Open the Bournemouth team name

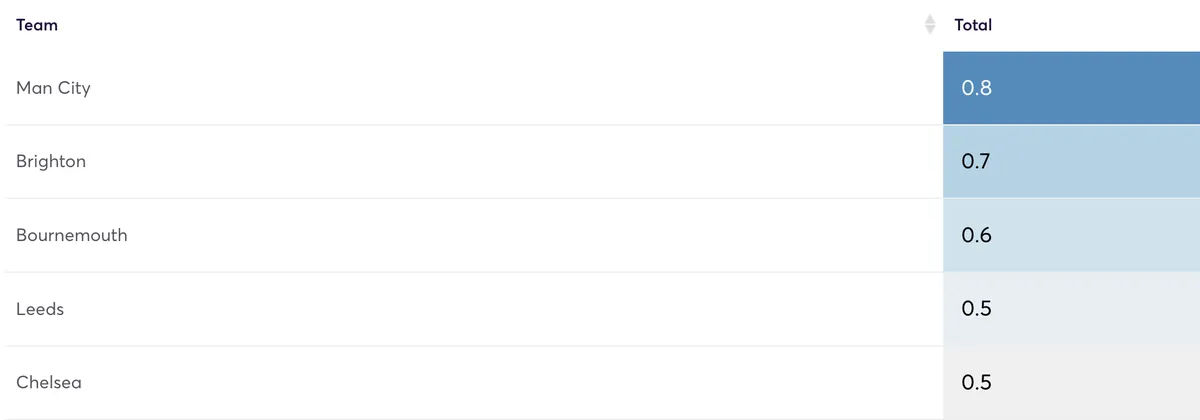[x=72, y=235]
